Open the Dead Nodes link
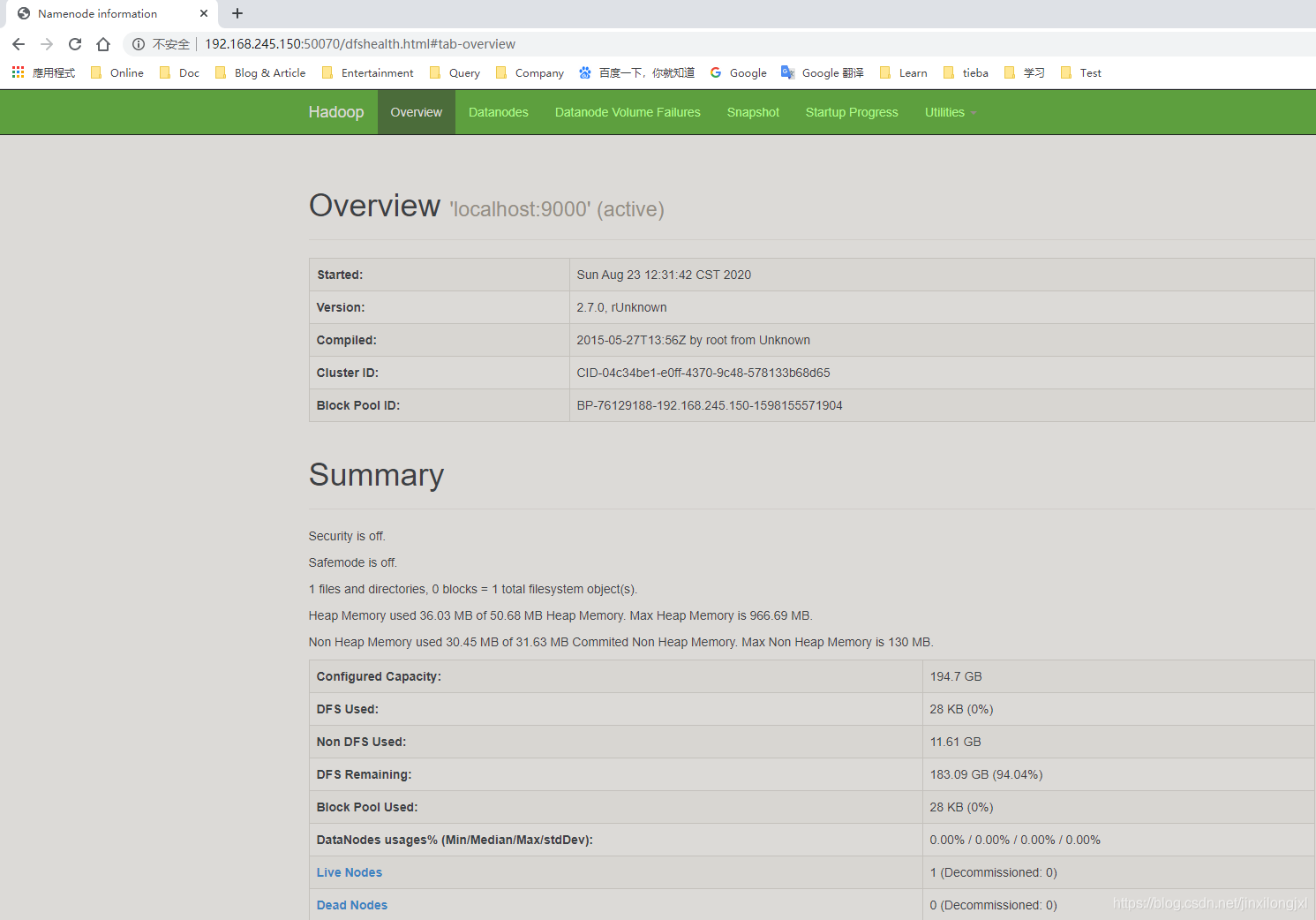This screenshot has height=920, width=1316. point(352,905)
